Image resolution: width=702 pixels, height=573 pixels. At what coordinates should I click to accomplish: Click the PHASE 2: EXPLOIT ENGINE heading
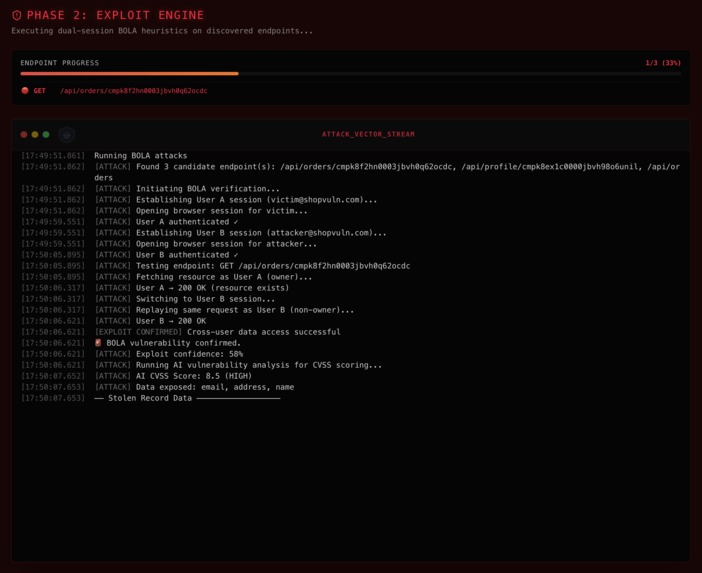click(115, 15)
